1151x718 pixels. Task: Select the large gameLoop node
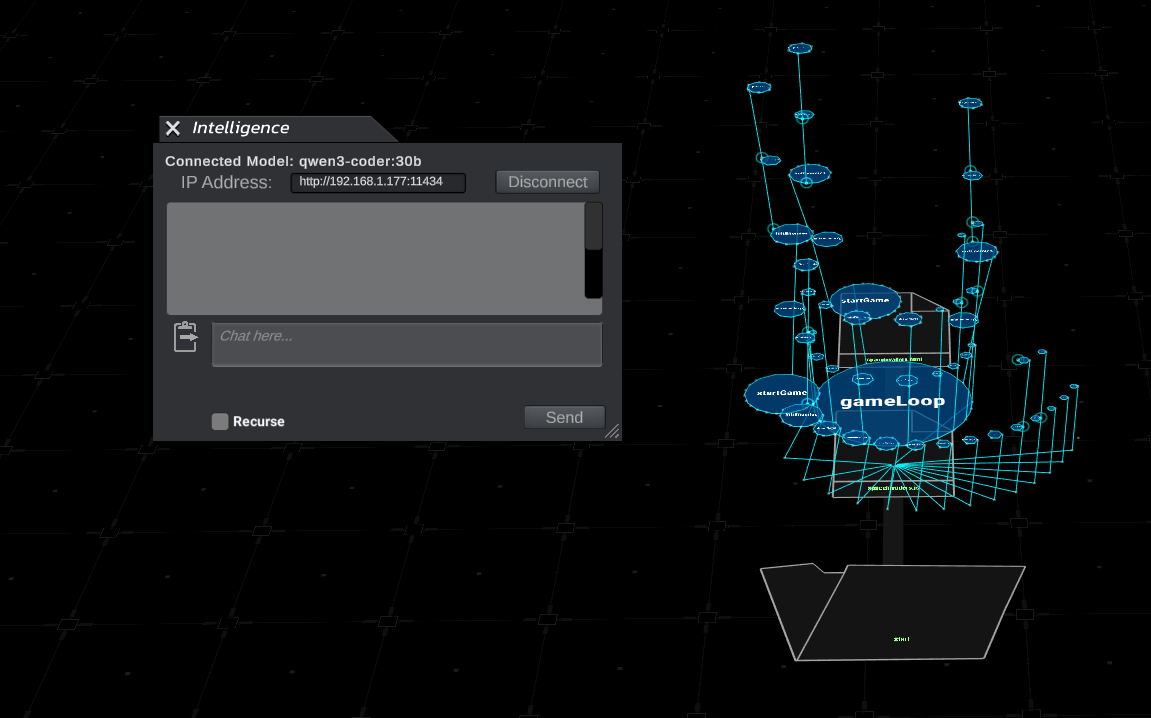coord(893,401)
